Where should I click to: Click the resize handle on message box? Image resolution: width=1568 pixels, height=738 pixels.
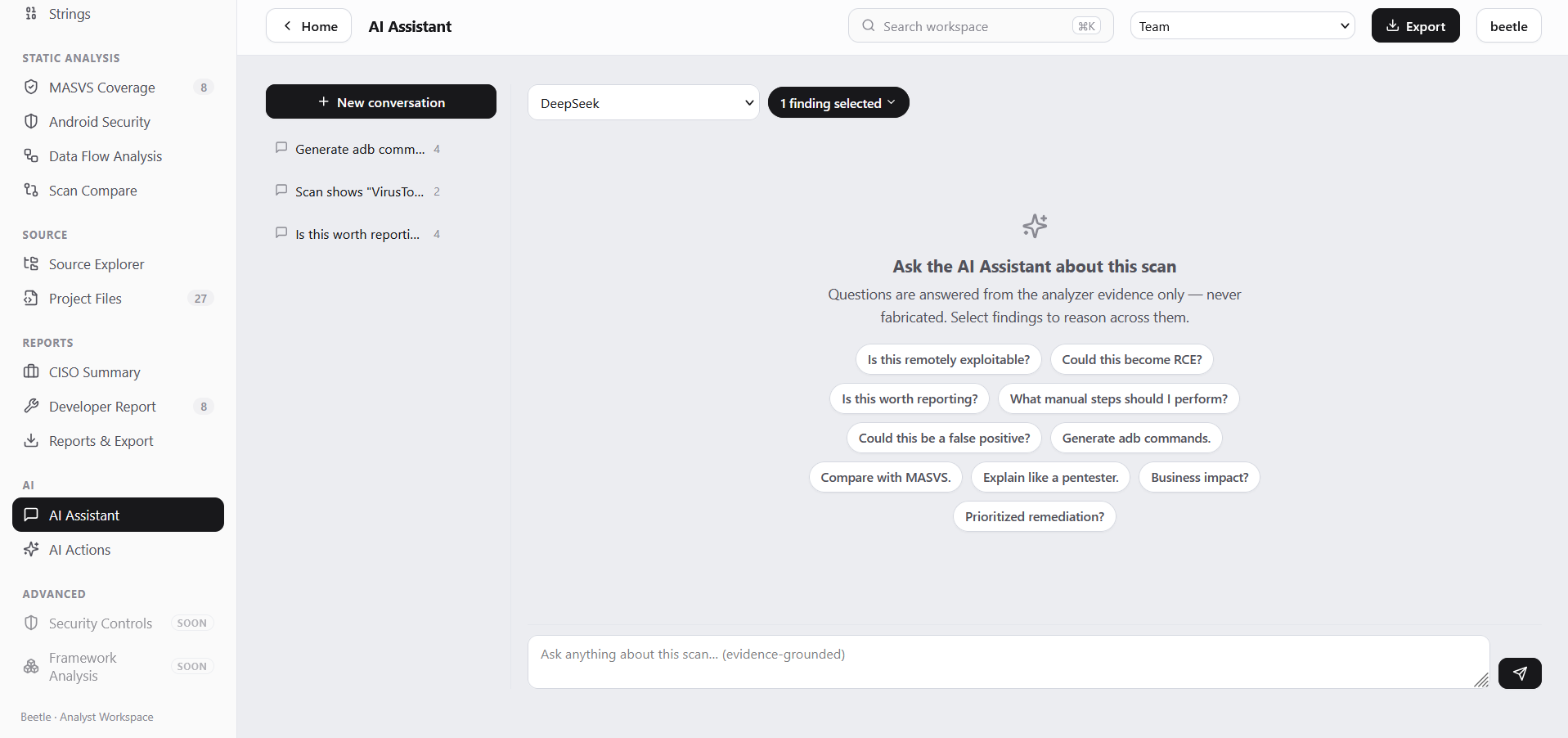click(x=1480, y=680)
